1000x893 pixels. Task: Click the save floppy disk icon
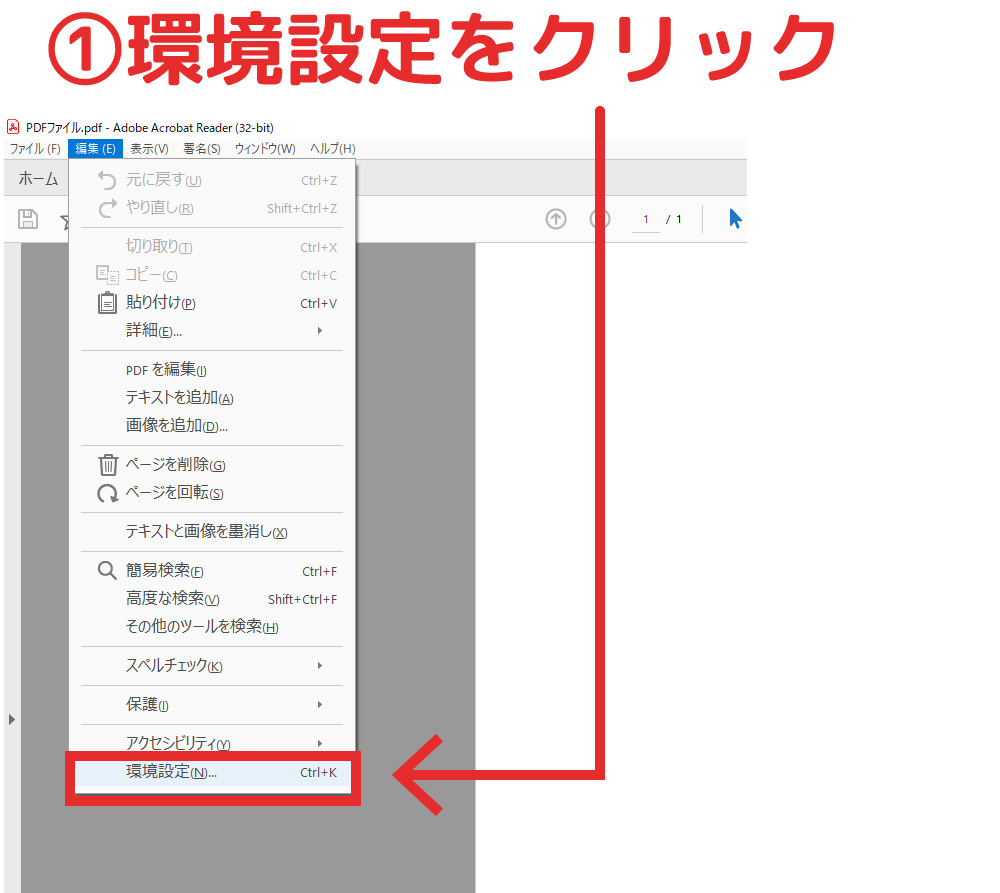pos(27,219)
